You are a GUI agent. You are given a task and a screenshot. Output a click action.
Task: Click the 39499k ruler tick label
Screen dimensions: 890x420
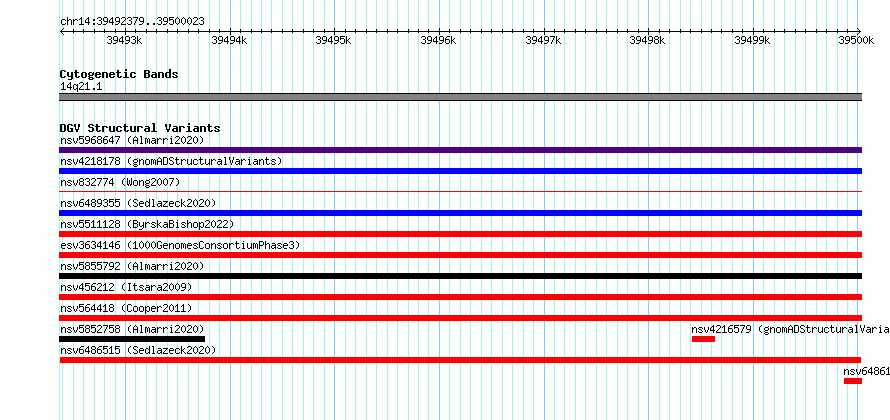(752, 40)
